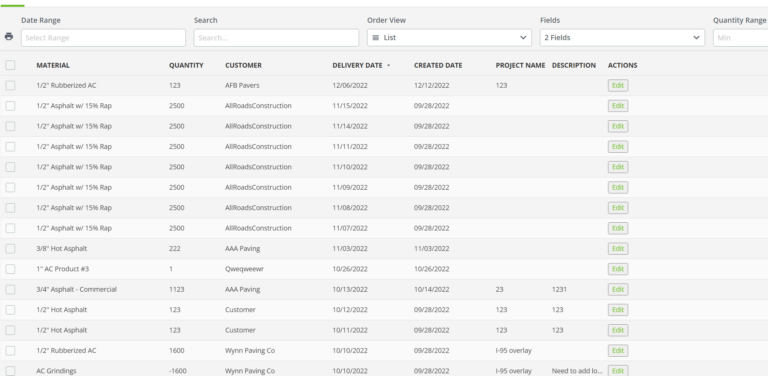Edit the order delivered 11/08/2022
Image resolution: width=768 pixels, height=376 pixels.
[618, 208]
